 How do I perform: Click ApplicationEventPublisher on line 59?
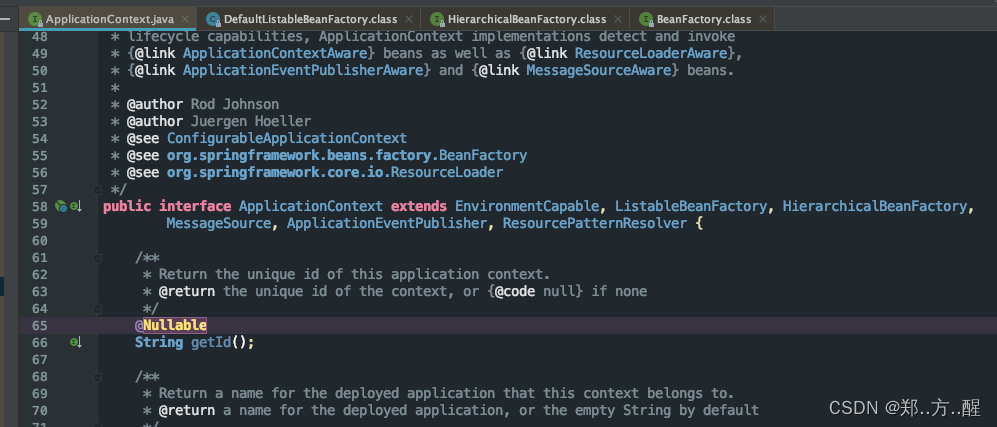click(387, 223)
